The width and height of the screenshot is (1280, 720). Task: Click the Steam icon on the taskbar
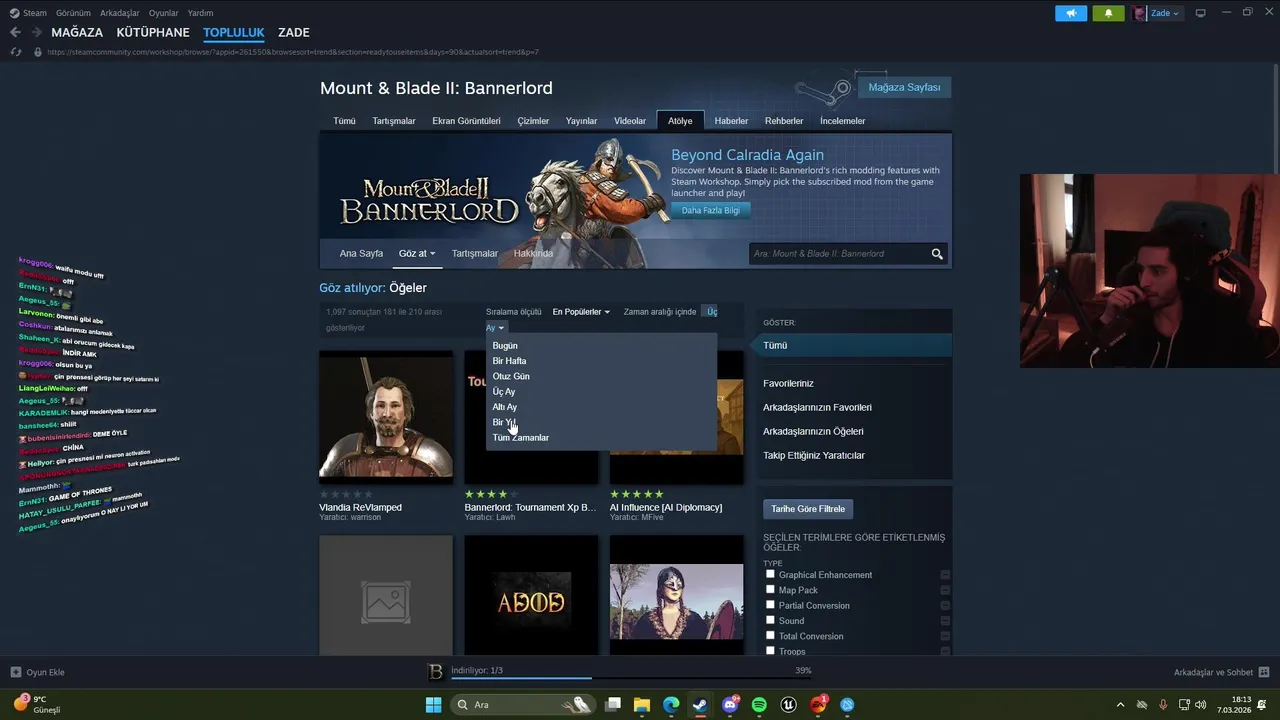pos(700,705)
